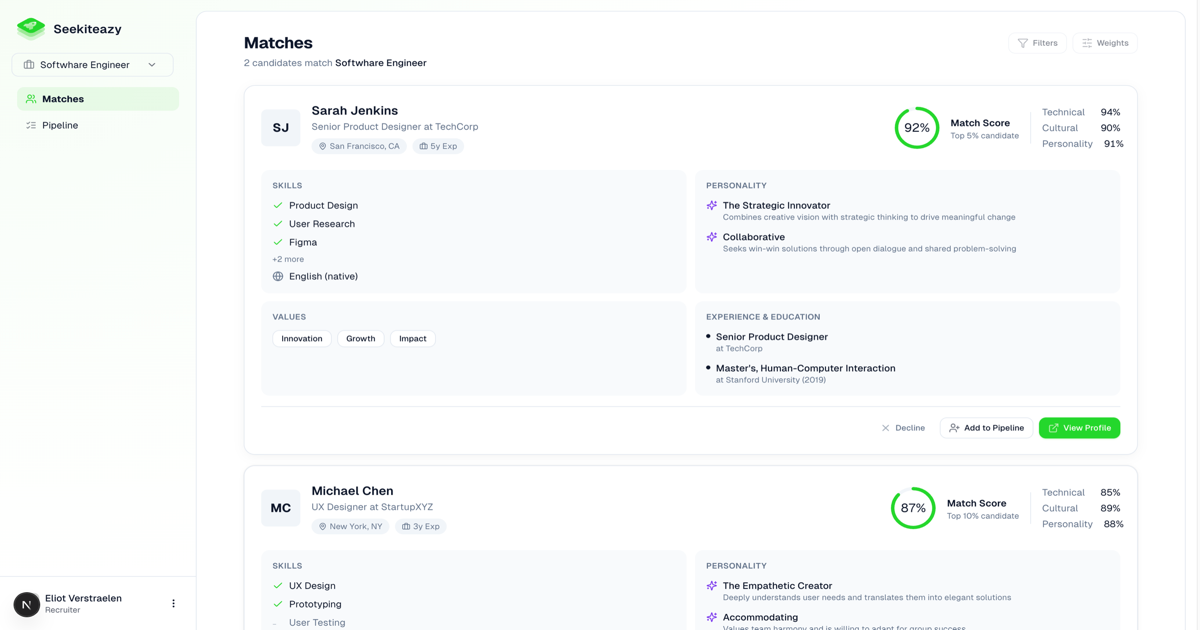Click the Michael Chen name heading

coord(352,491)
